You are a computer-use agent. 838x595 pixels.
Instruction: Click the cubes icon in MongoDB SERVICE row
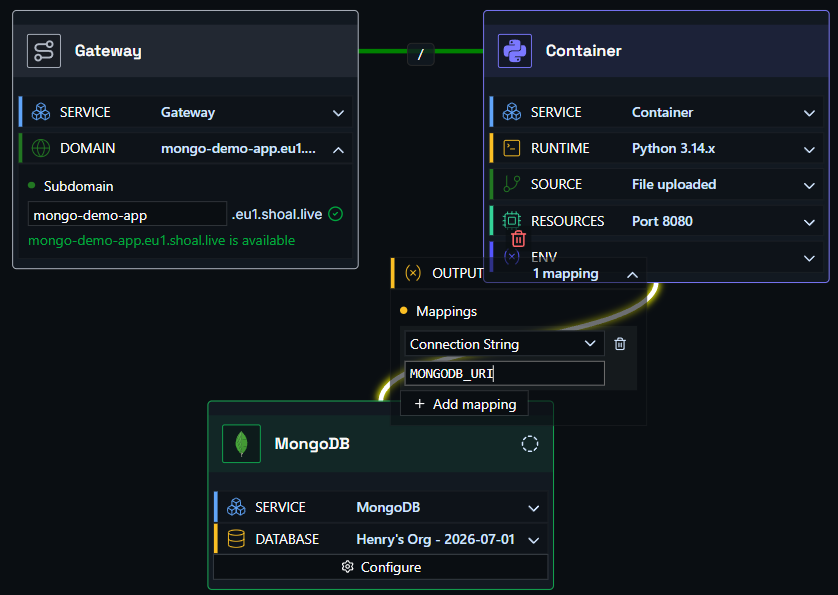pos(236,507)
